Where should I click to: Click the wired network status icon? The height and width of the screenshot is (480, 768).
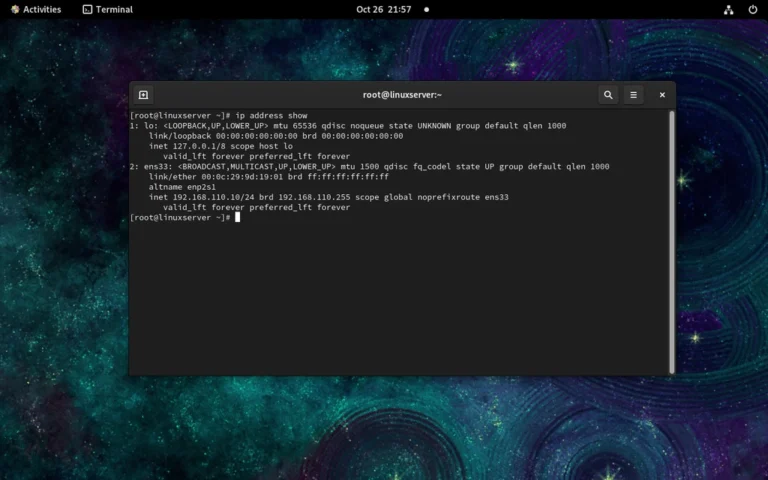[x=728, y=9]
